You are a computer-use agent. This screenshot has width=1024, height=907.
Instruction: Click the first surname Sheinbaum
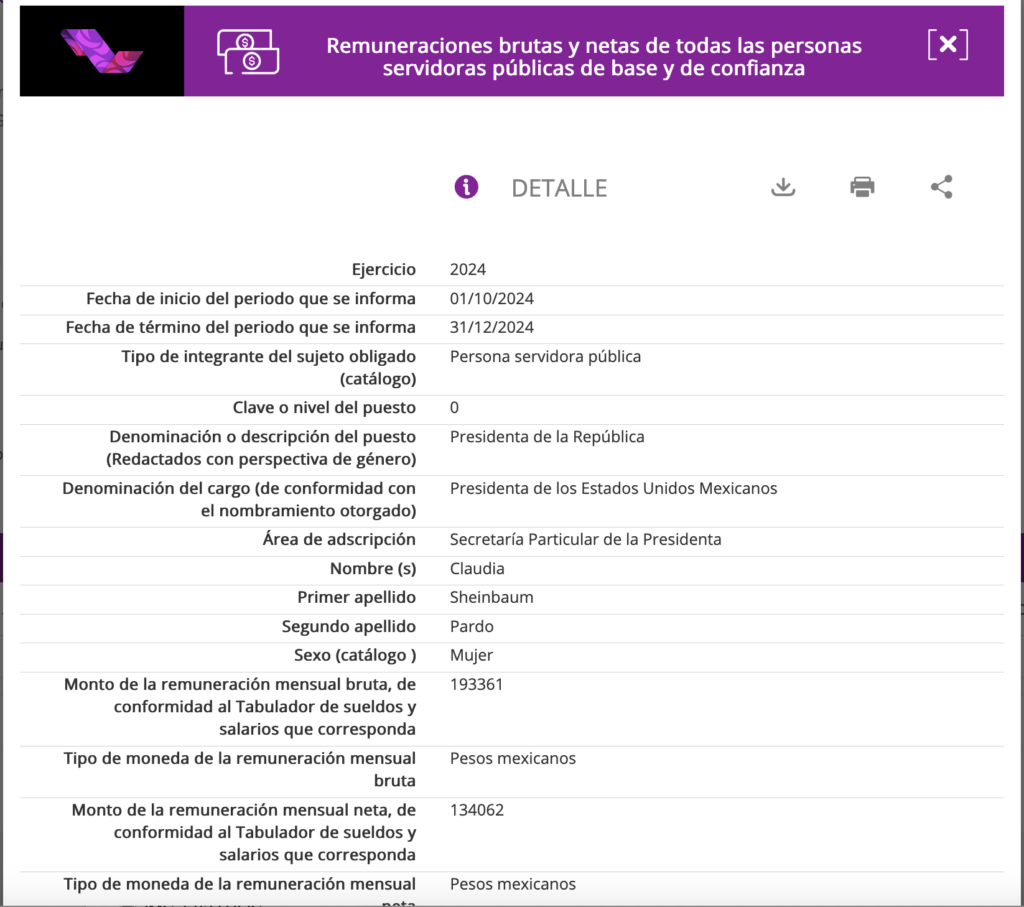[x=491, y=597]
